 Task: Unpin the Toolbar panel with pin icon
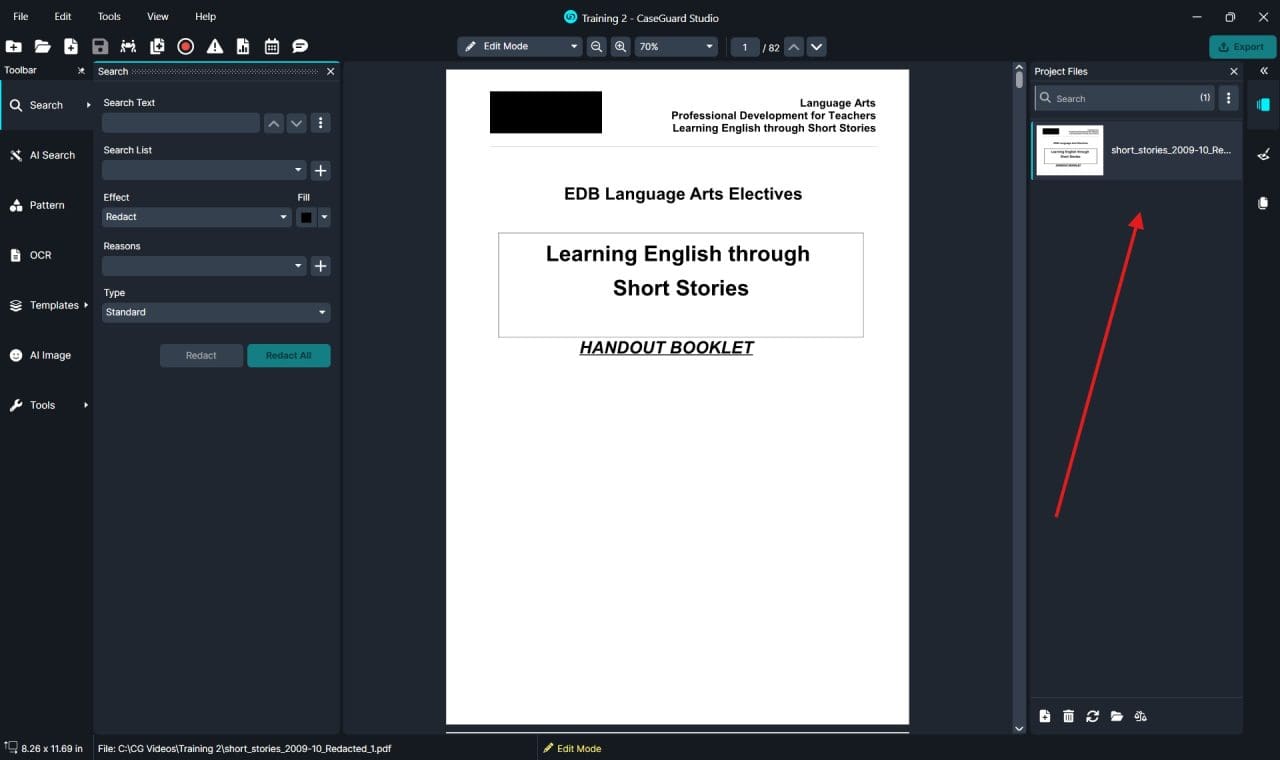(x=81, y=71)
